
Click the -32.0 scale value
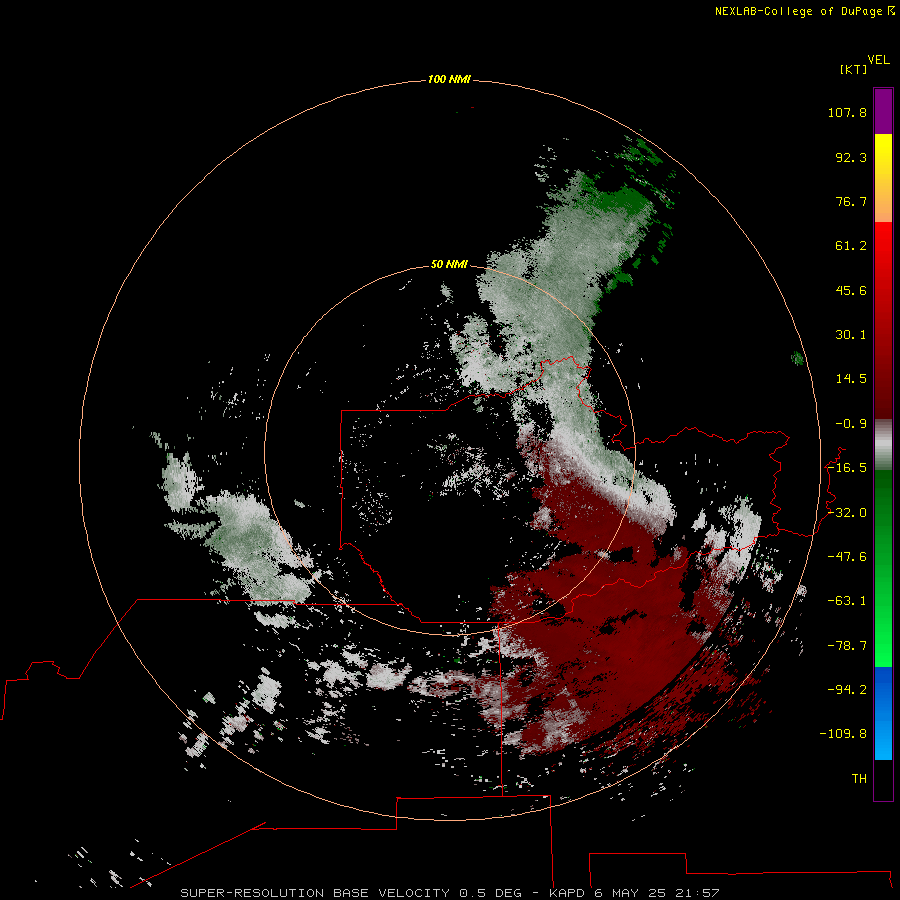tap(847, 513)
